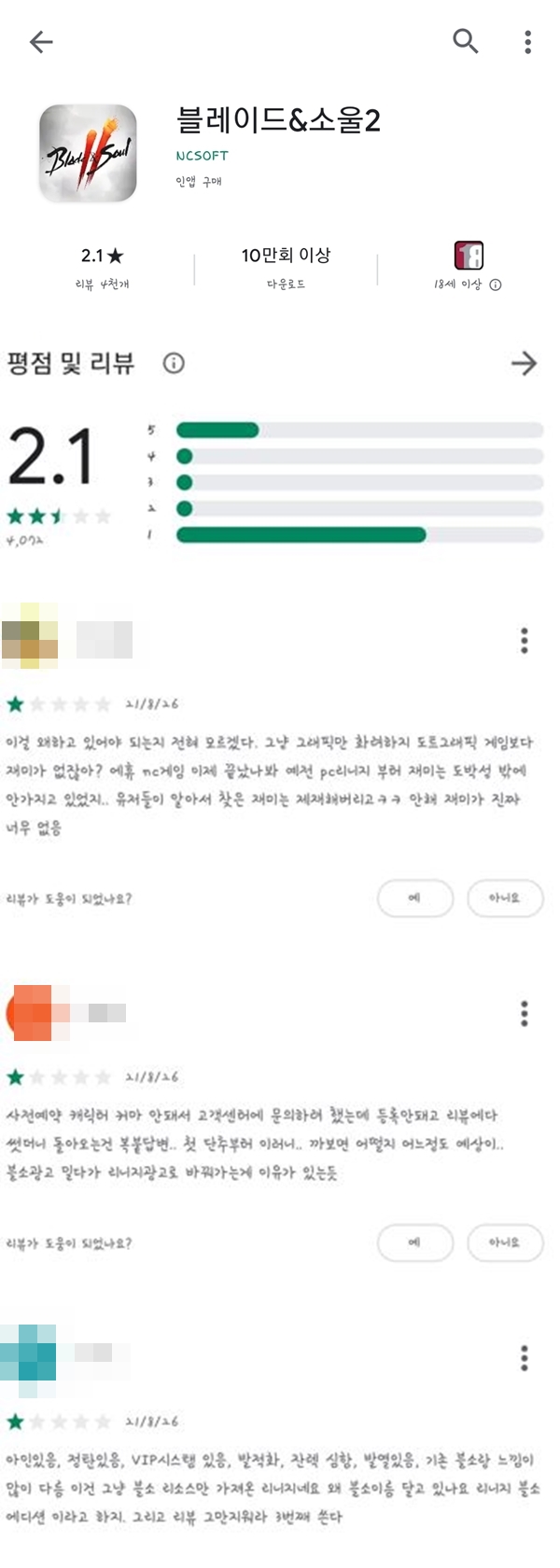Mark second review helpful with 예

pyautogui.click(x=415, y=1242)
